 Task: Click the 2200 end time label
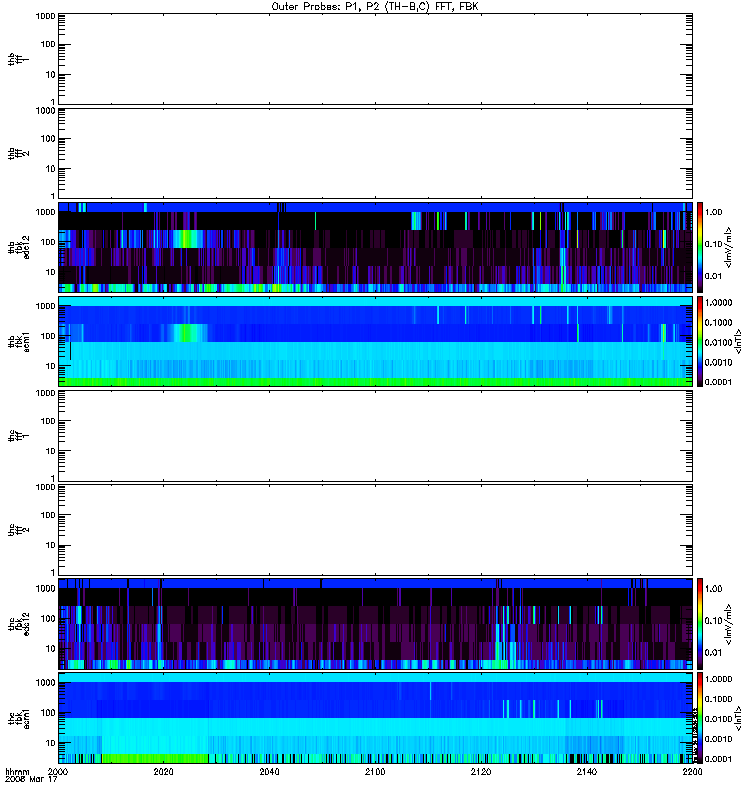click(x=692, y=772)
